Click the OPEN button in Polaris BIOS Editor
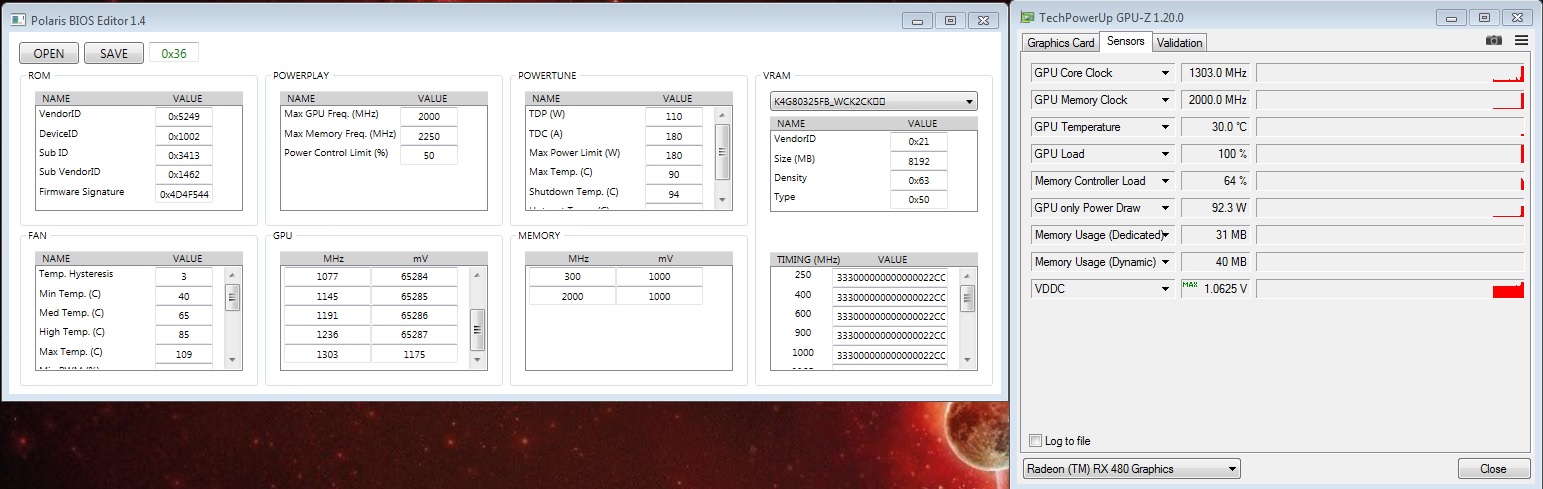The height and width of the screenshot is (489, 1543). [x=49, y=53]
